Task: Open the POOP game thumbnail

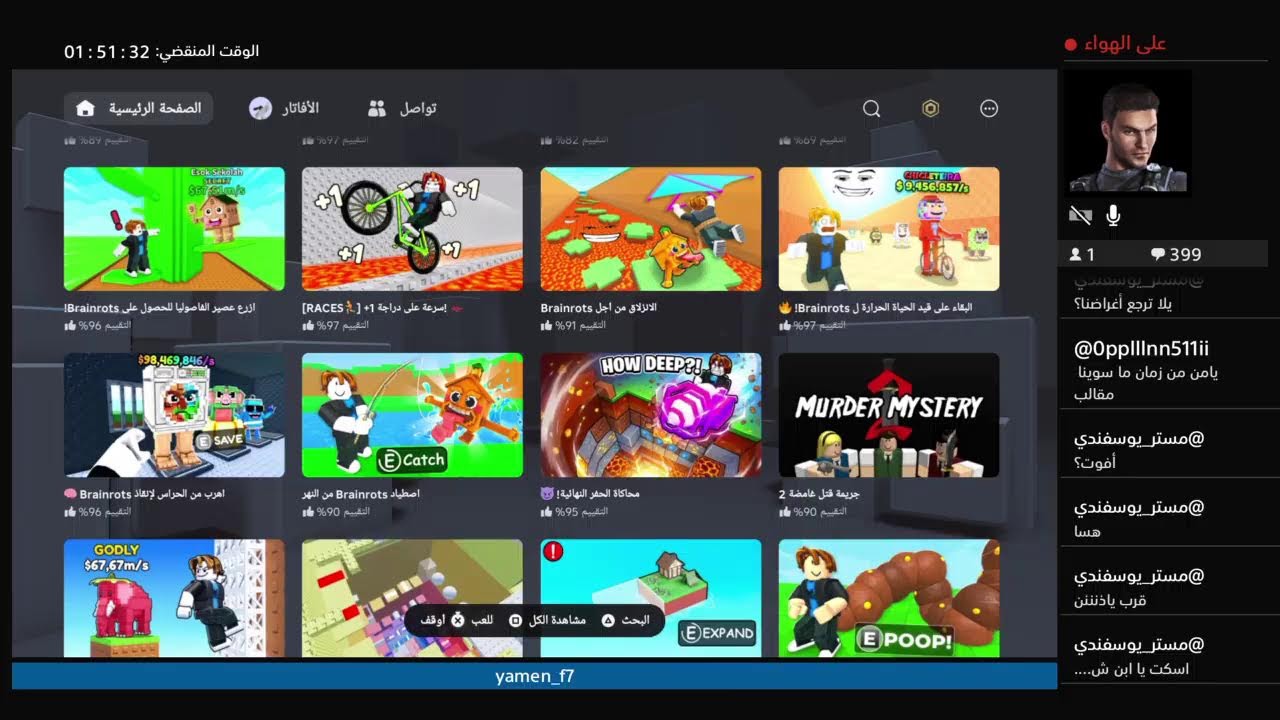Action: coord(889,598)
